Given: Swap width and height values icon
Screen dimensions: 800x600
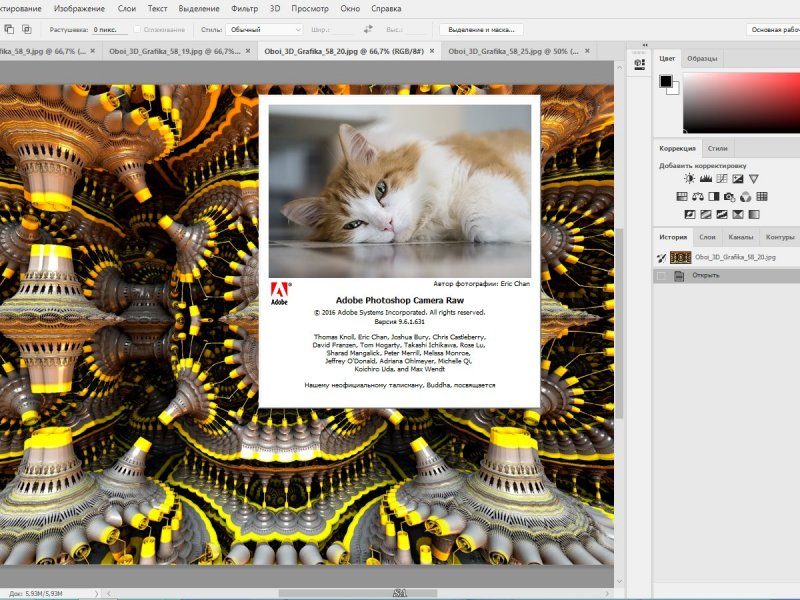Looking at the screenshot, I should tap(368, 30).
